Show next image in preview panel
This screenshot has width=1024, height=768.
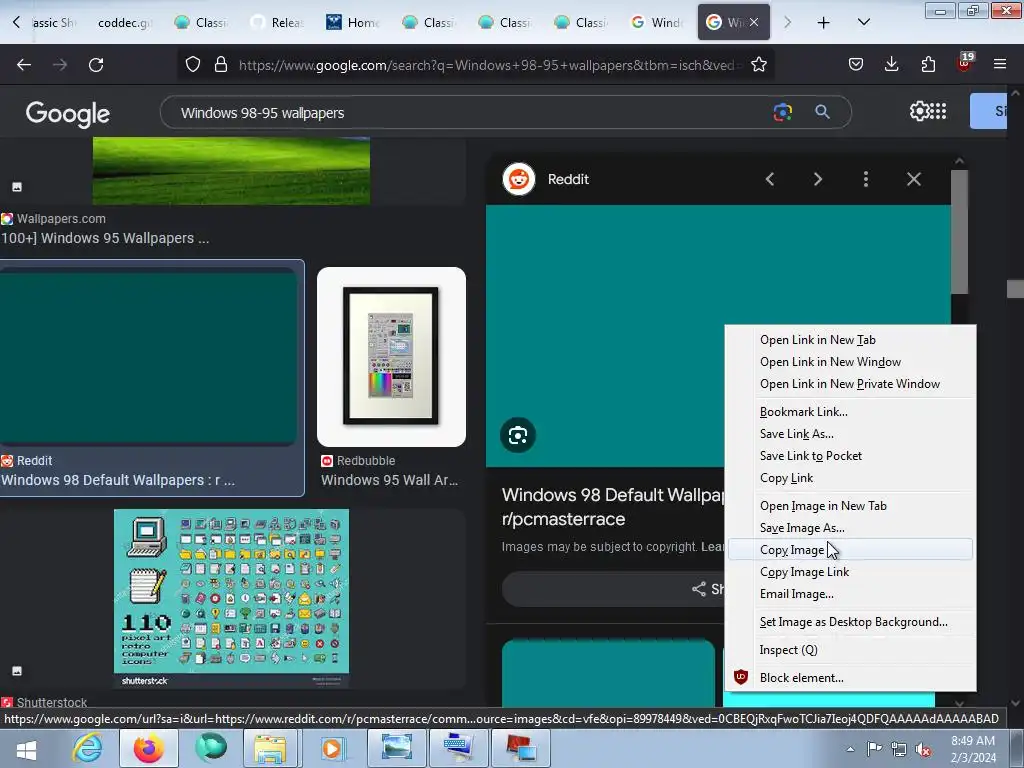click(818, 179)
